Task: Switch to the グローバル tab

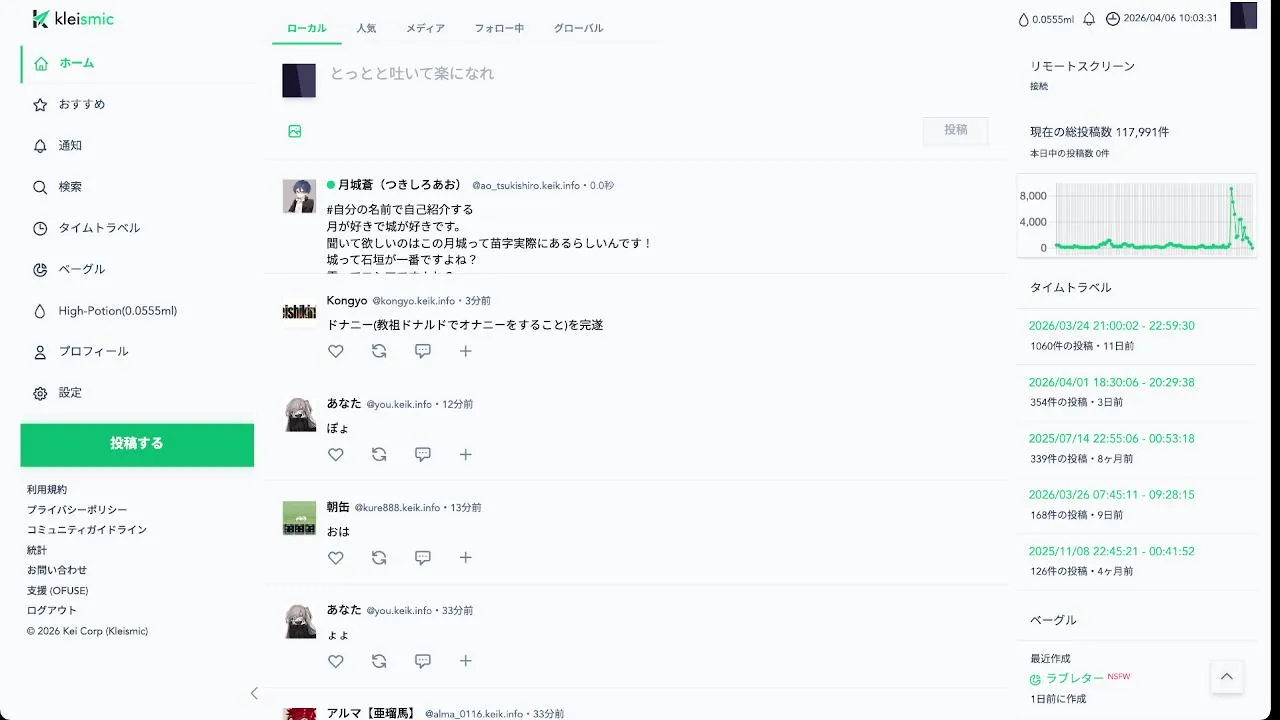Action: (x=578, y=28)
